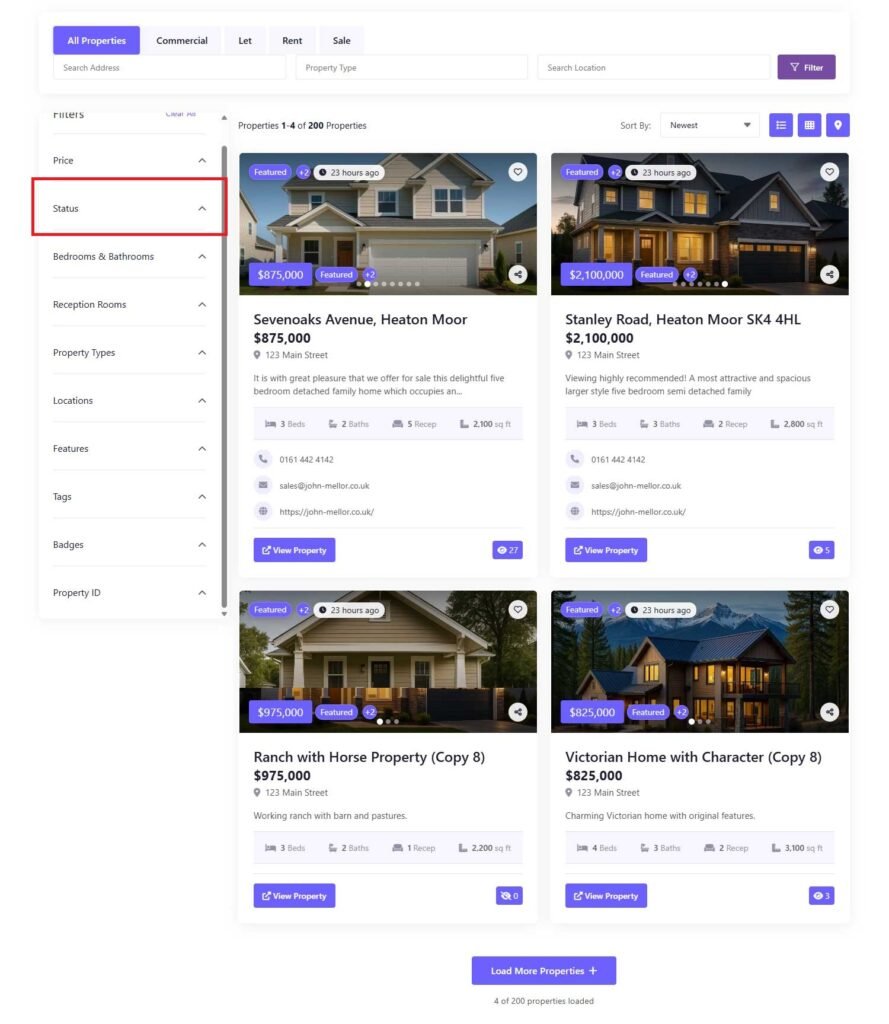Image resolution: width=889 pixels, height=1024 pixels.
Task: Favorite the Sevenoaks Avenue property
Action: (517, 172)
